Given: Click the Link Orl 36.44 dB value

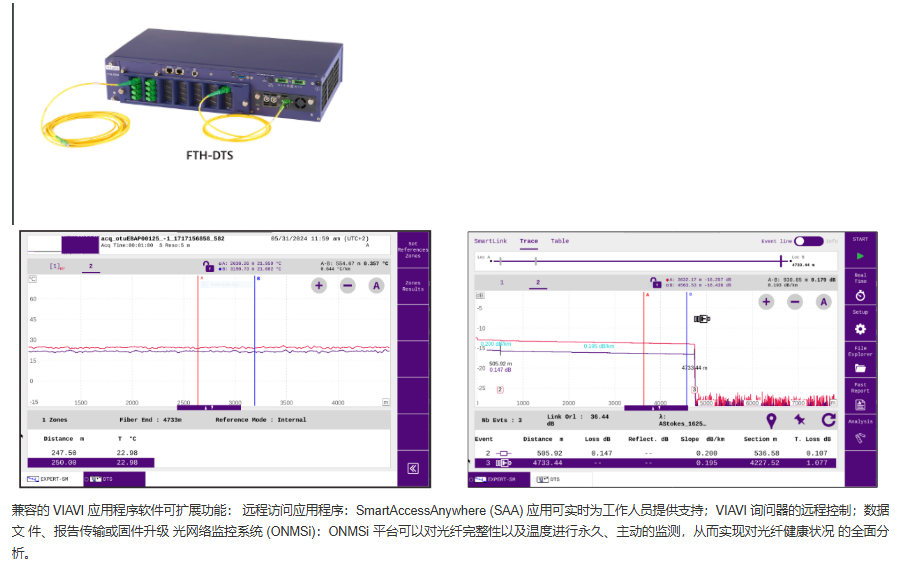Looking at the screenshot, I should pyautogui.click(x=577, y=420).
